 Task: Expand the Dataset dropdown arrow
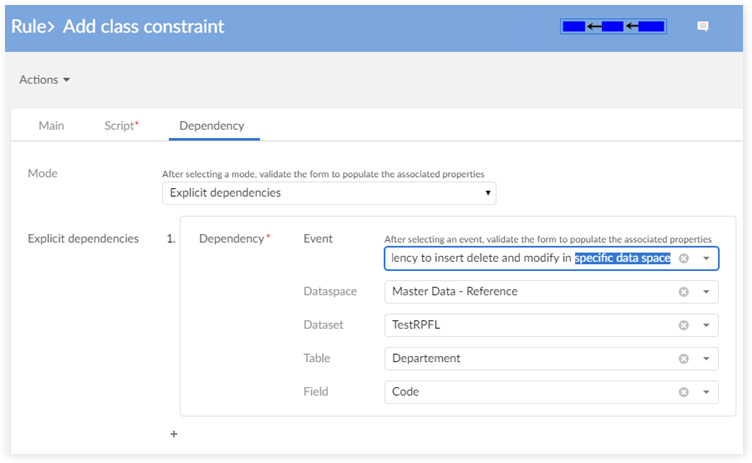[x=706, y=325]
